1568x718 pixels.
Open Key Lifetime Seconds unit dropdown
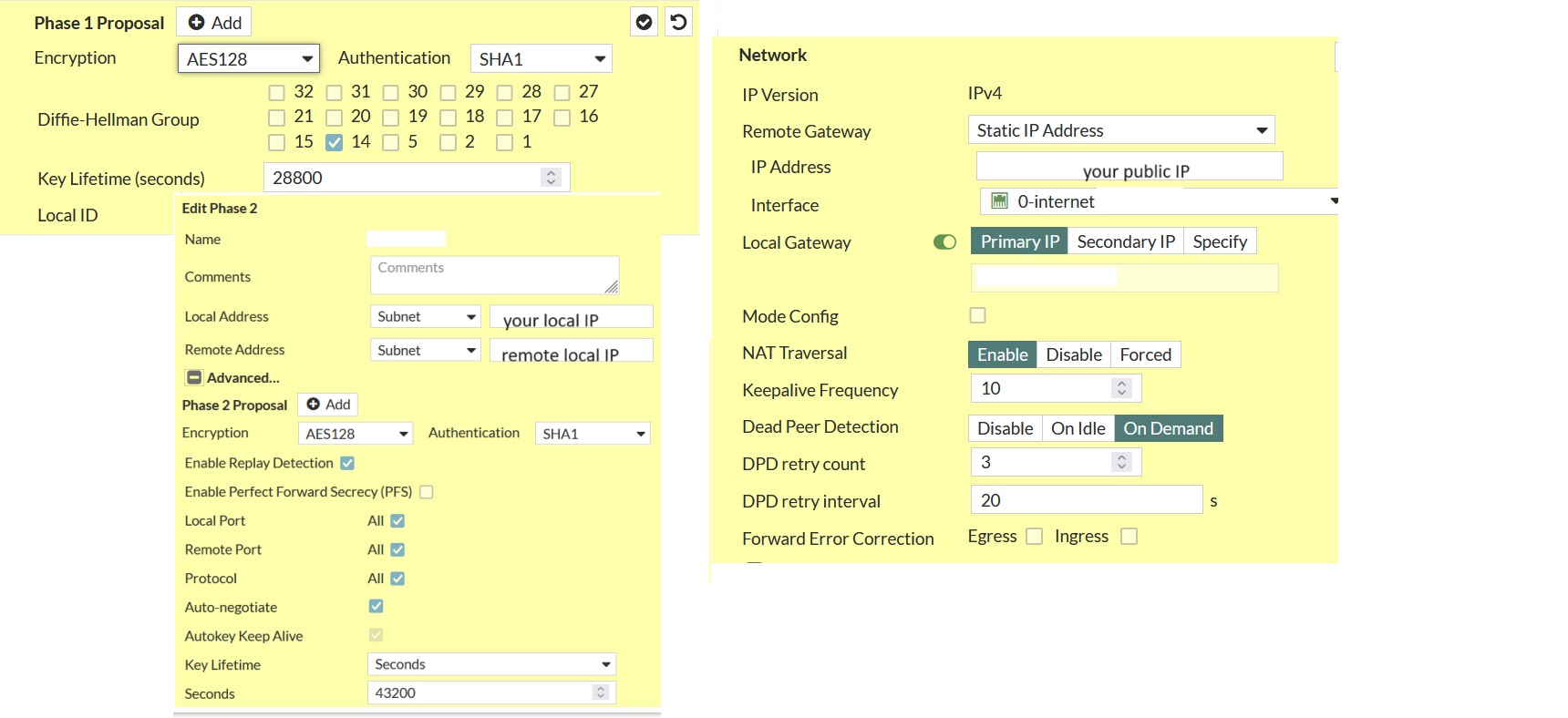(x=492, y=664)
